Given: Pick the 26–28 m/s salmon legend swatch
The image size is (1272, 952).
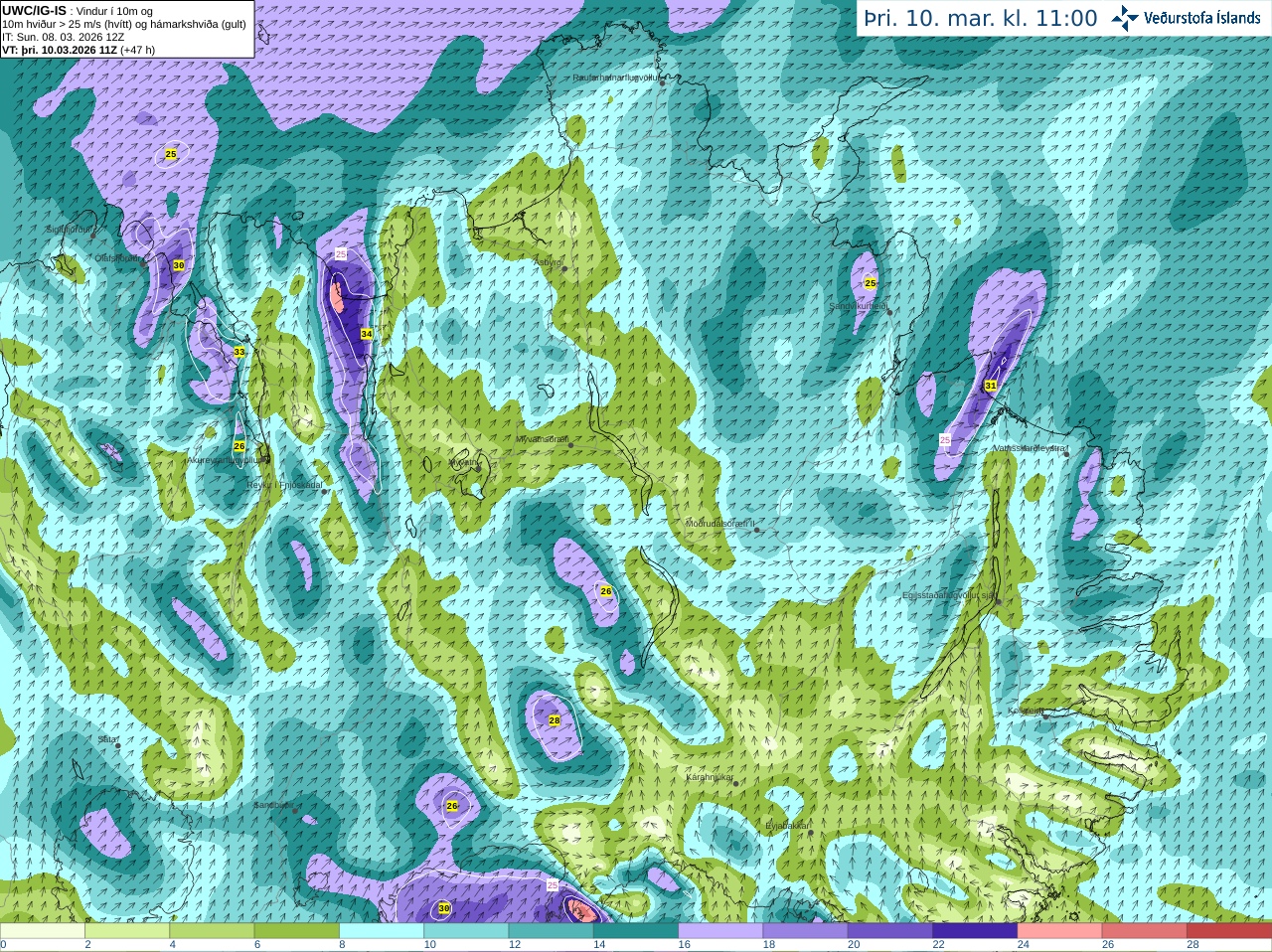Looking at the screenshot, I should (1144, 931).
